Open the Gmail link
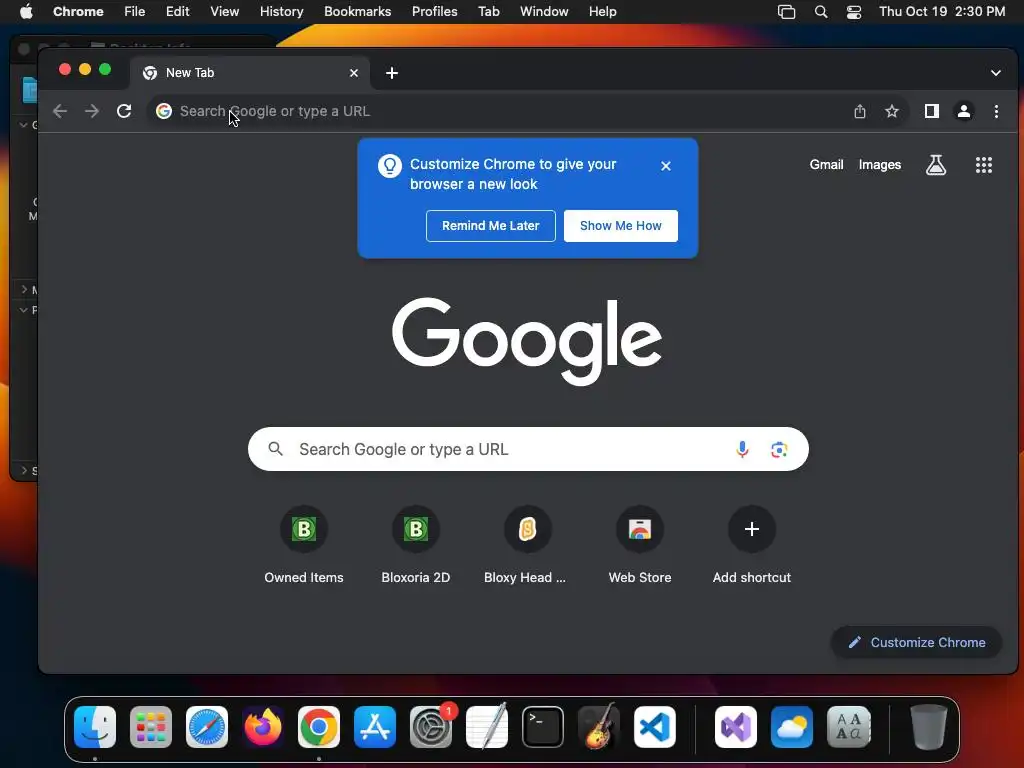Viewport: 1024px width, 768px height. coord(826,165)
